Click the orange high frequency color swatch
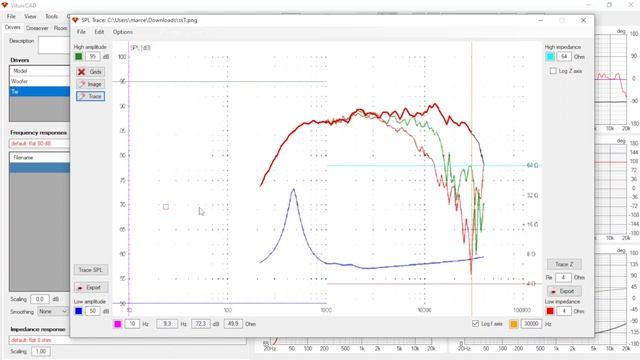This screenshot has height=360, width=640. (513, 324)
